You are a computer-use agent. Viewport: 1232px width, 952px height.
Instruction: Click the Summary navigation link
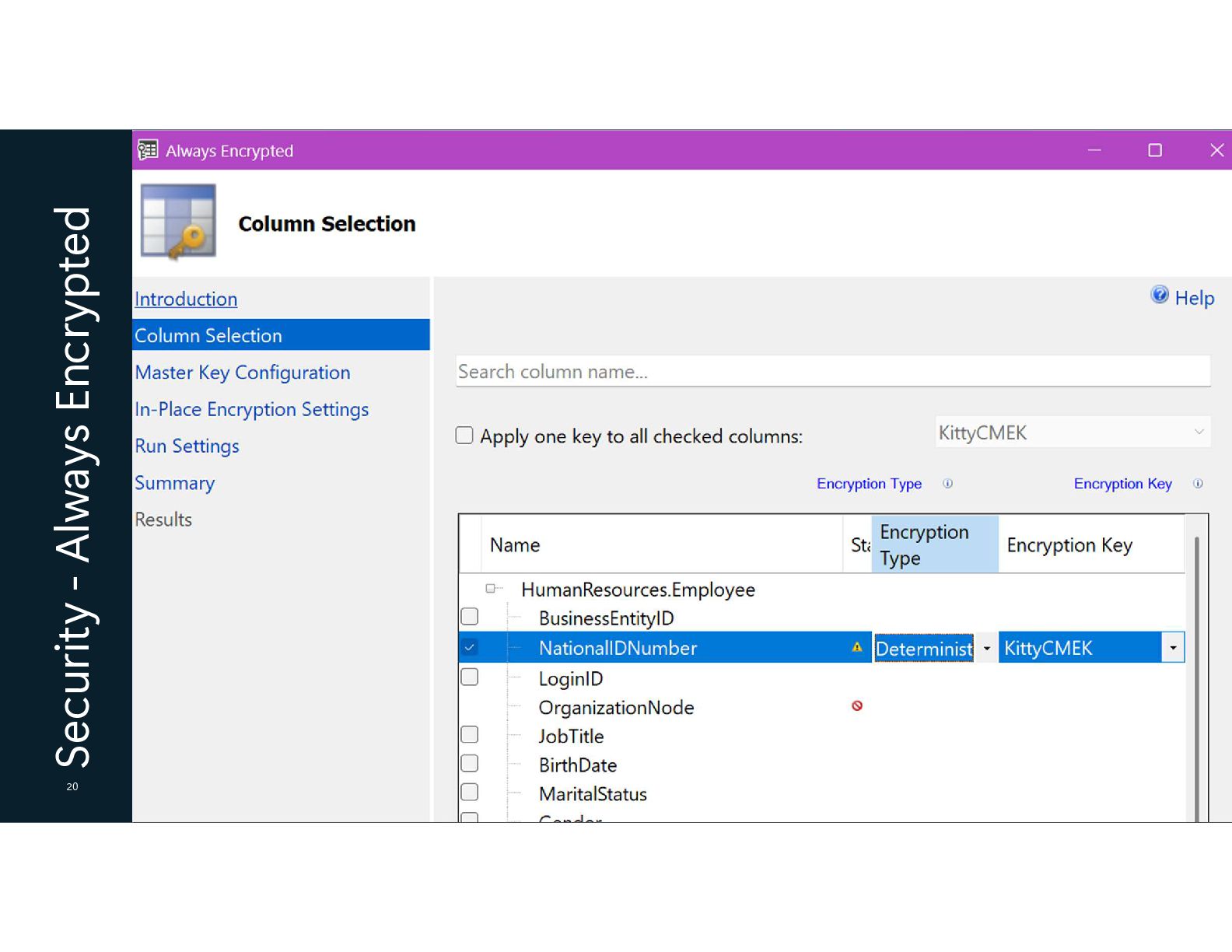pyautogui.click(x=174, y=483)
